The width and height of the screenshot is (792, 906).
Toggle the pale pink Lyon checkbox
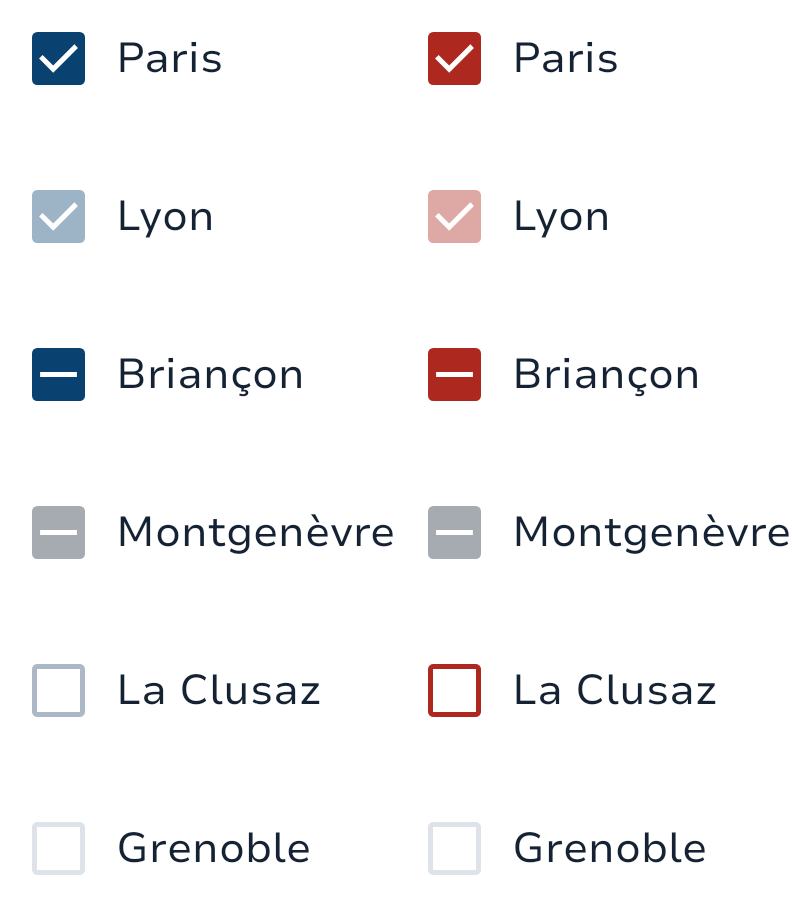tap(454, 217)
